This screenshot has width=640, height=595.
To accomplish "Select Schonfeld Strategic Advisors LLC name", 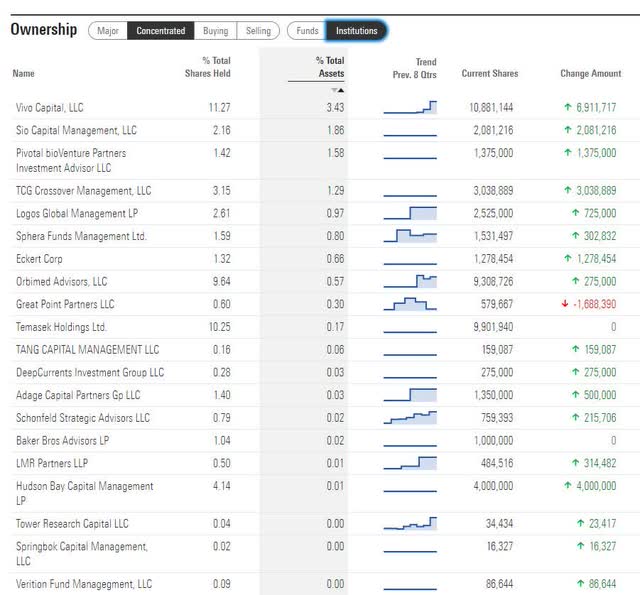I will point(83,418).
